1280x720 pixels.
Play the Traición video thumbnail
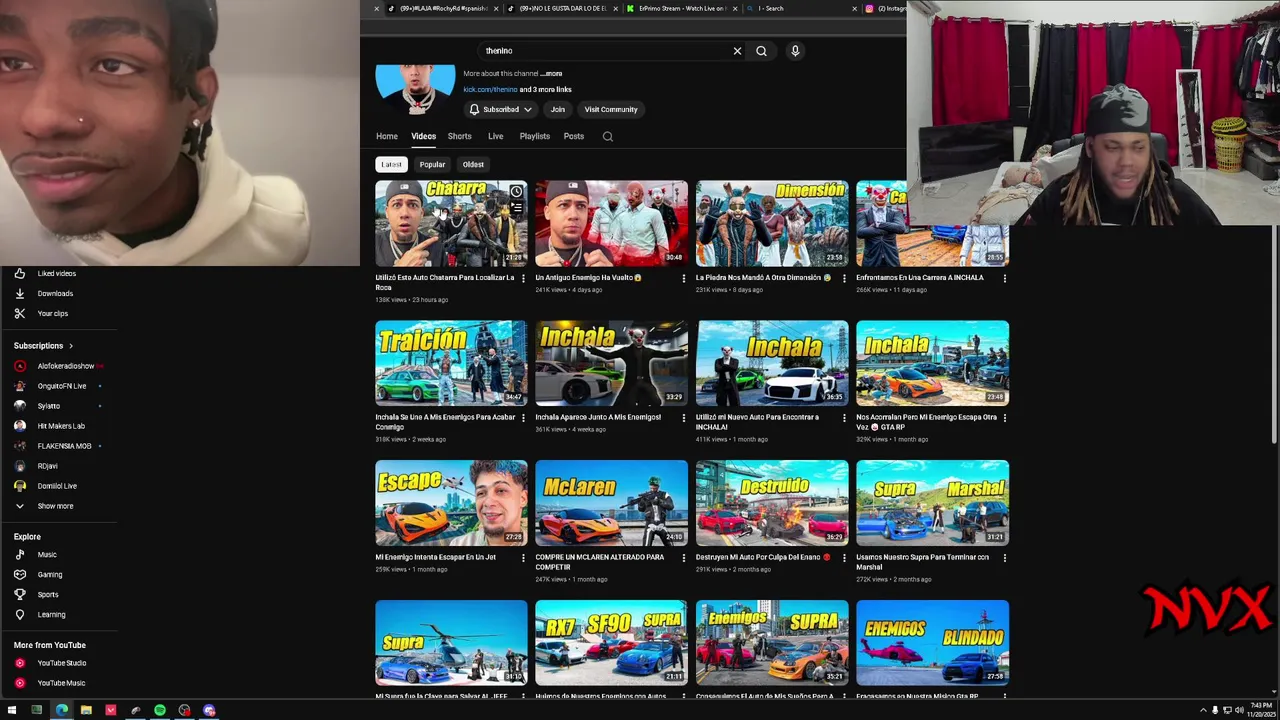pyautogui.click(x=451, y=363)
